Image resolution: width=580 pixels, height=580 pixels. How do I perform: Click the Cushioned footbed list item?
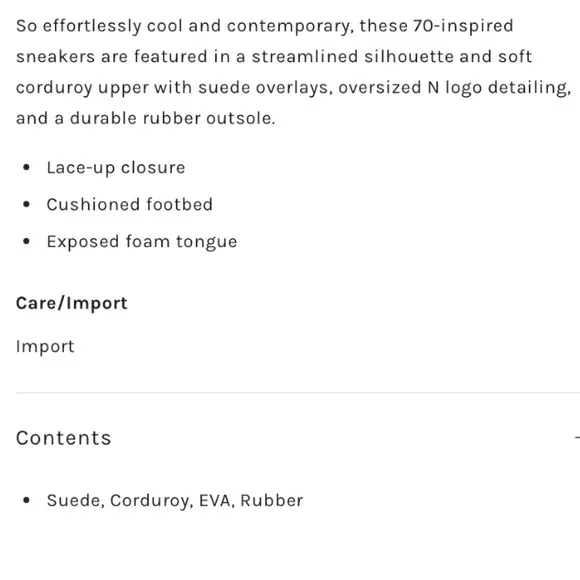[130, 205]
